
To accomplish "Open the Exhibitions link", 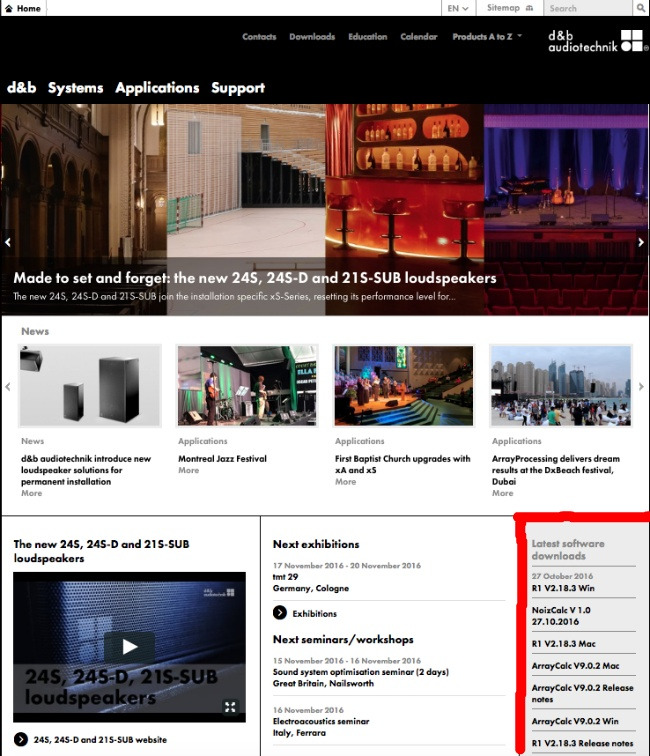I will (x=314, y=613).
